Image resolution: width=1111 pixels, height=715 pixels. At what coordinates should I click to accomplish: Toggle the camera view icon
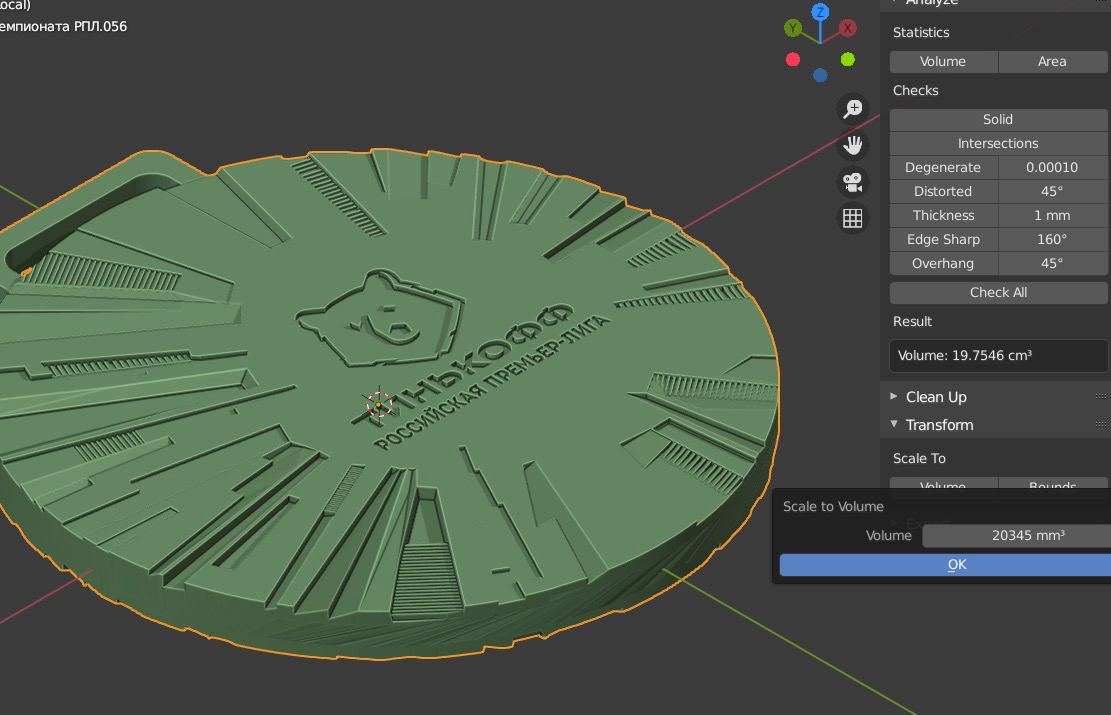[852, 182]
